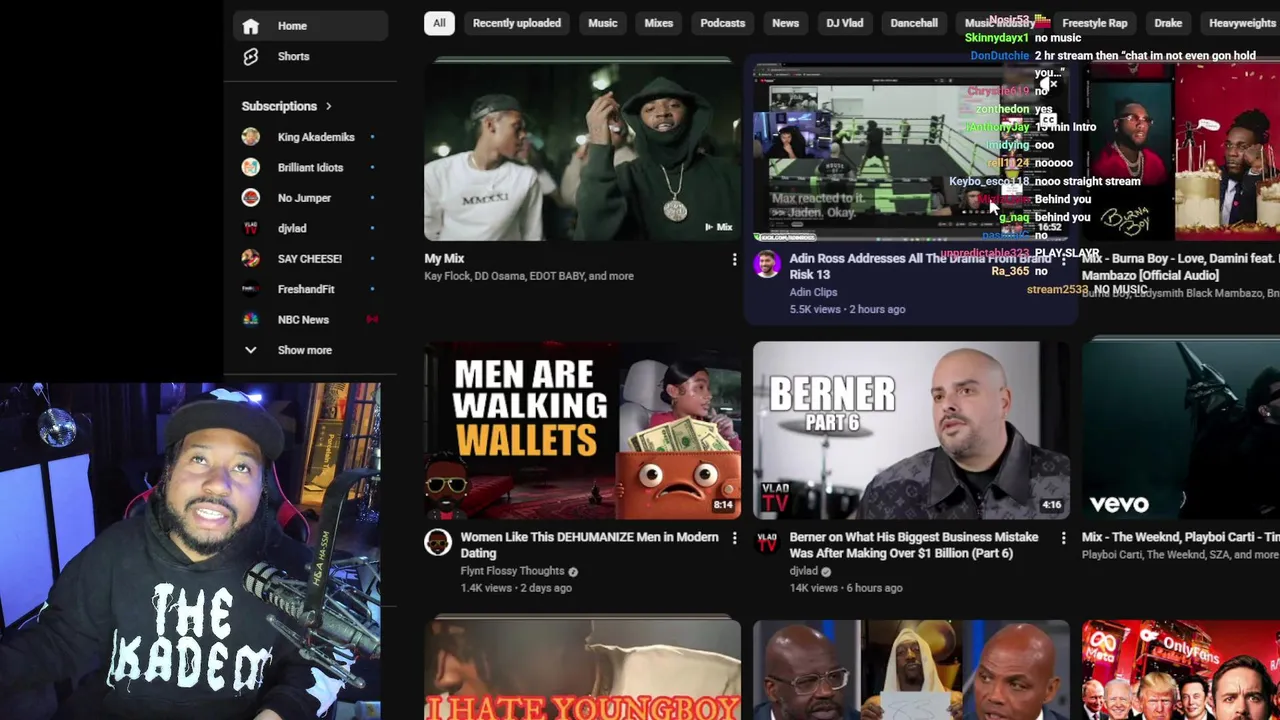Click VladTV avatar beside Berner video
Screen dimensions: 1280x720
[x=767, y=542]
